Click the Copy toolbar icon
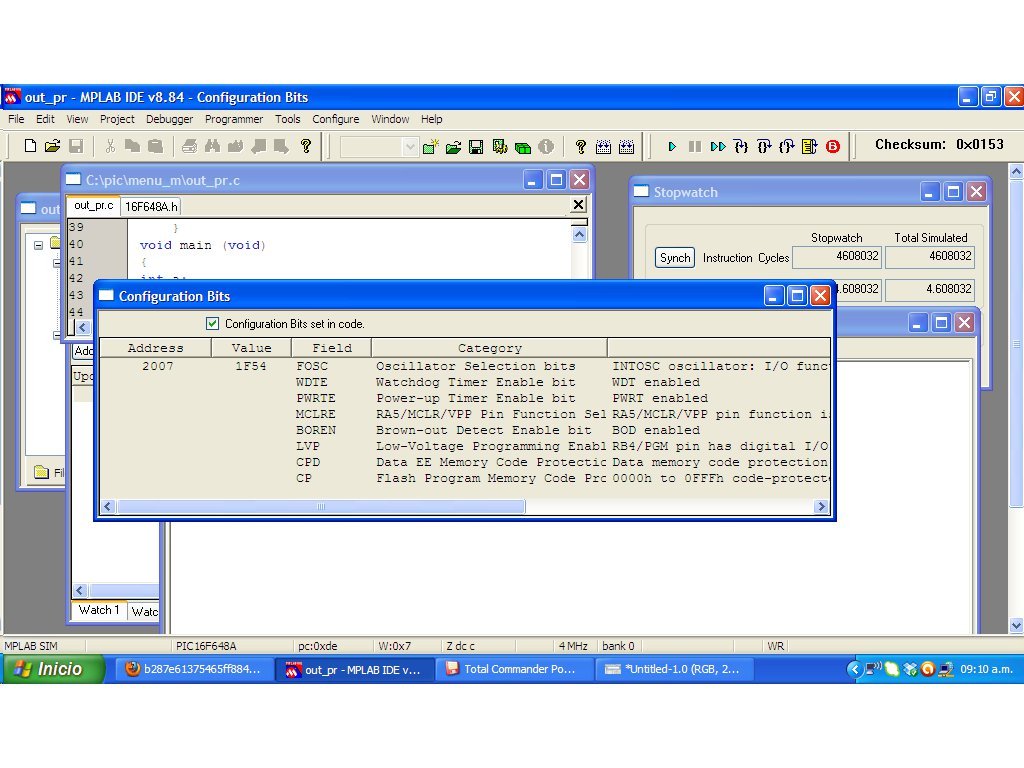The width and height of the screenshot is (1024, 768). point(132,146)
